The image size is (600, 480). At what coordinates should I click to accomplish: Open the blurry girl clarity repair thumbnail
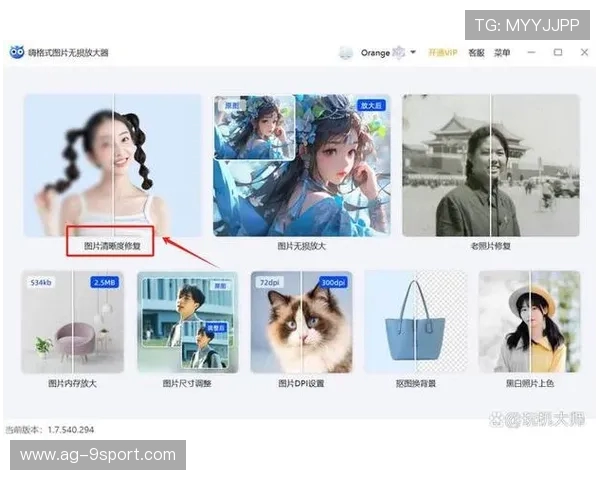112,165
